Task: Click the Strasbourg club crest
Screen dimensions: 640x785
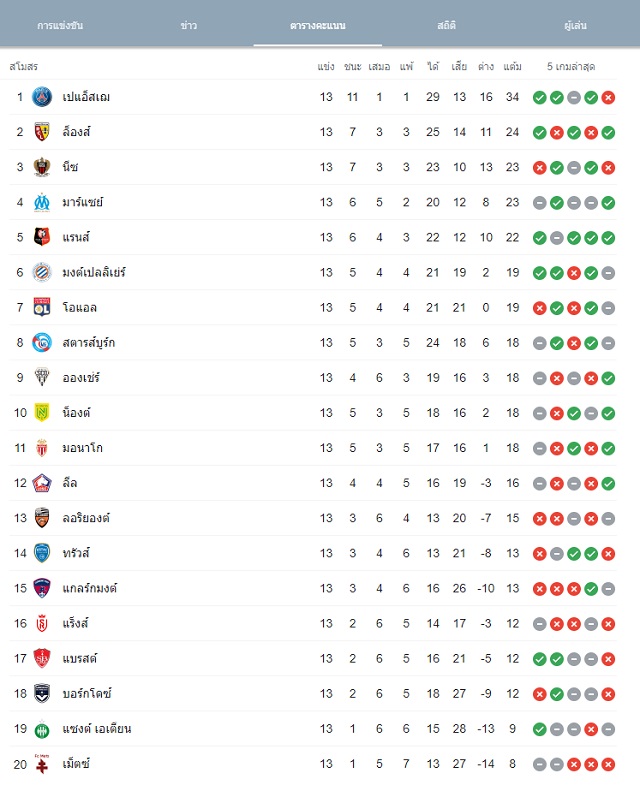Action: click(x=42, y=342)
